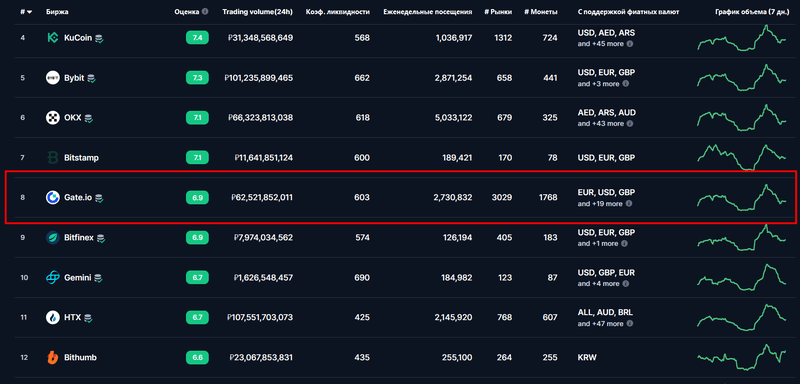Open the Bybit exchange logo
800x384 pixels.
[53, 78]
